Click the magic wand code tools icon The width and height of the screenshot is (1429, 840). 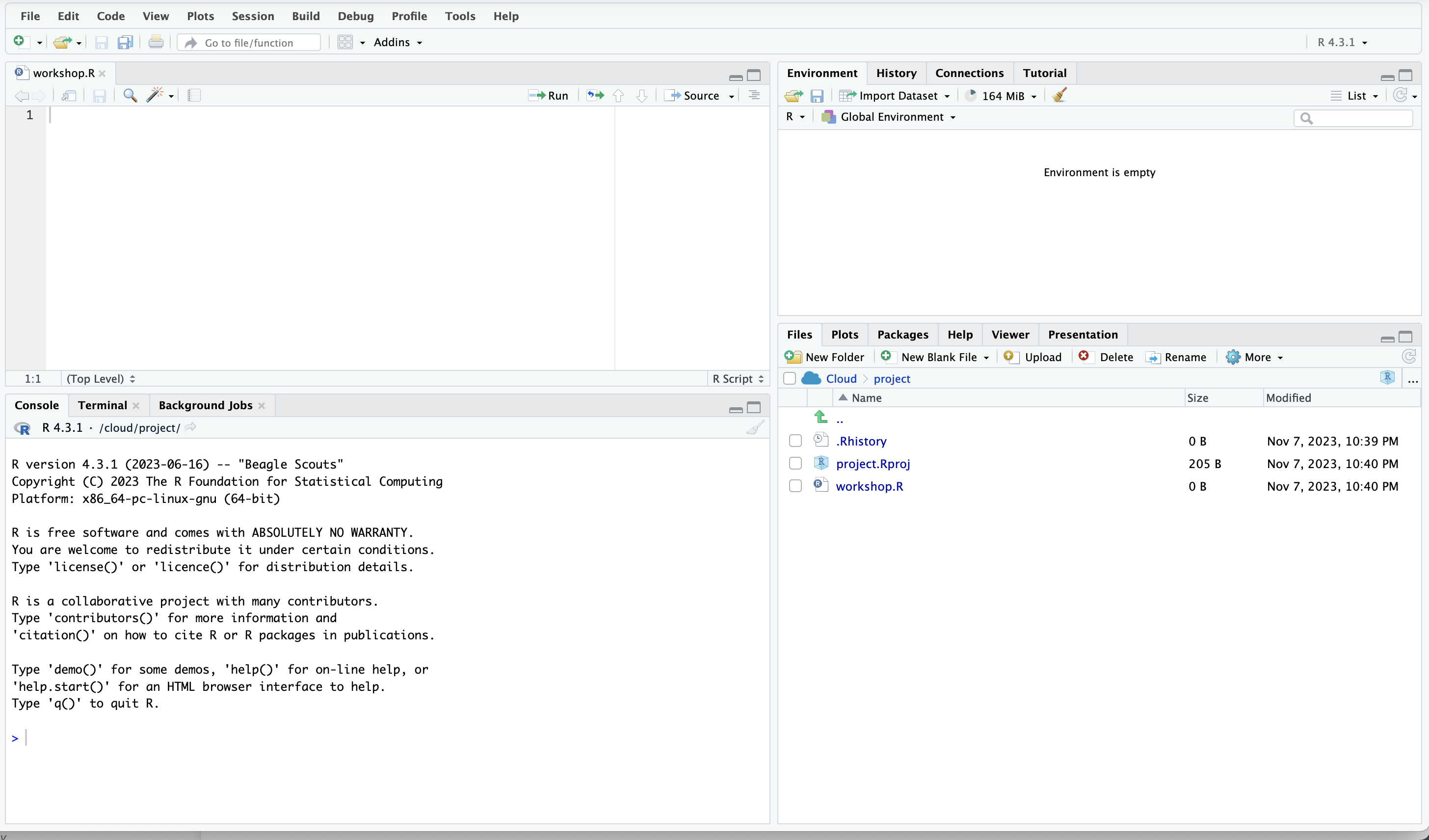[155, 95]
